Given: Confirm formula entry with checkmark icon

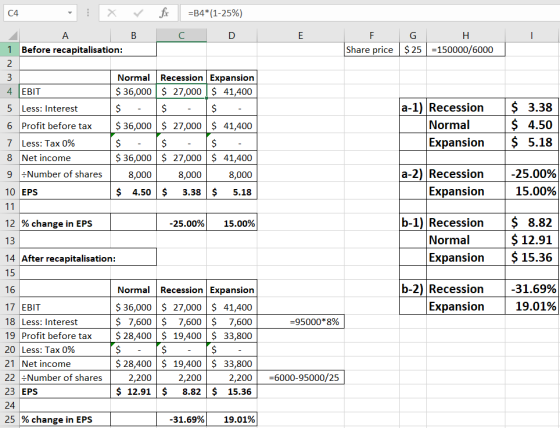Looking at the screenshot, I should tap(138, 13).
